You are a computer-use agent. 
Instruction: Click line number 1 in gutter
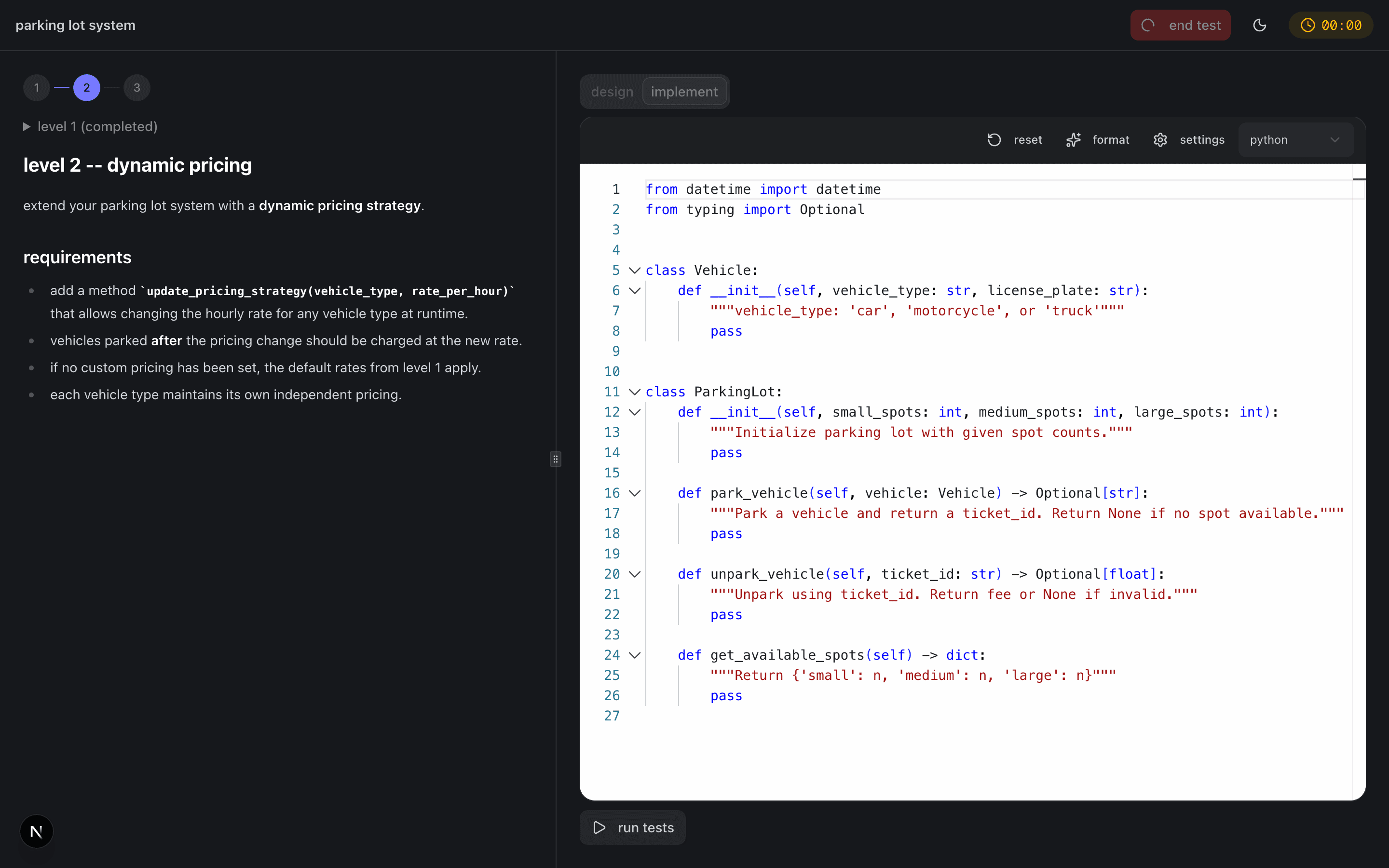point(616,190)
